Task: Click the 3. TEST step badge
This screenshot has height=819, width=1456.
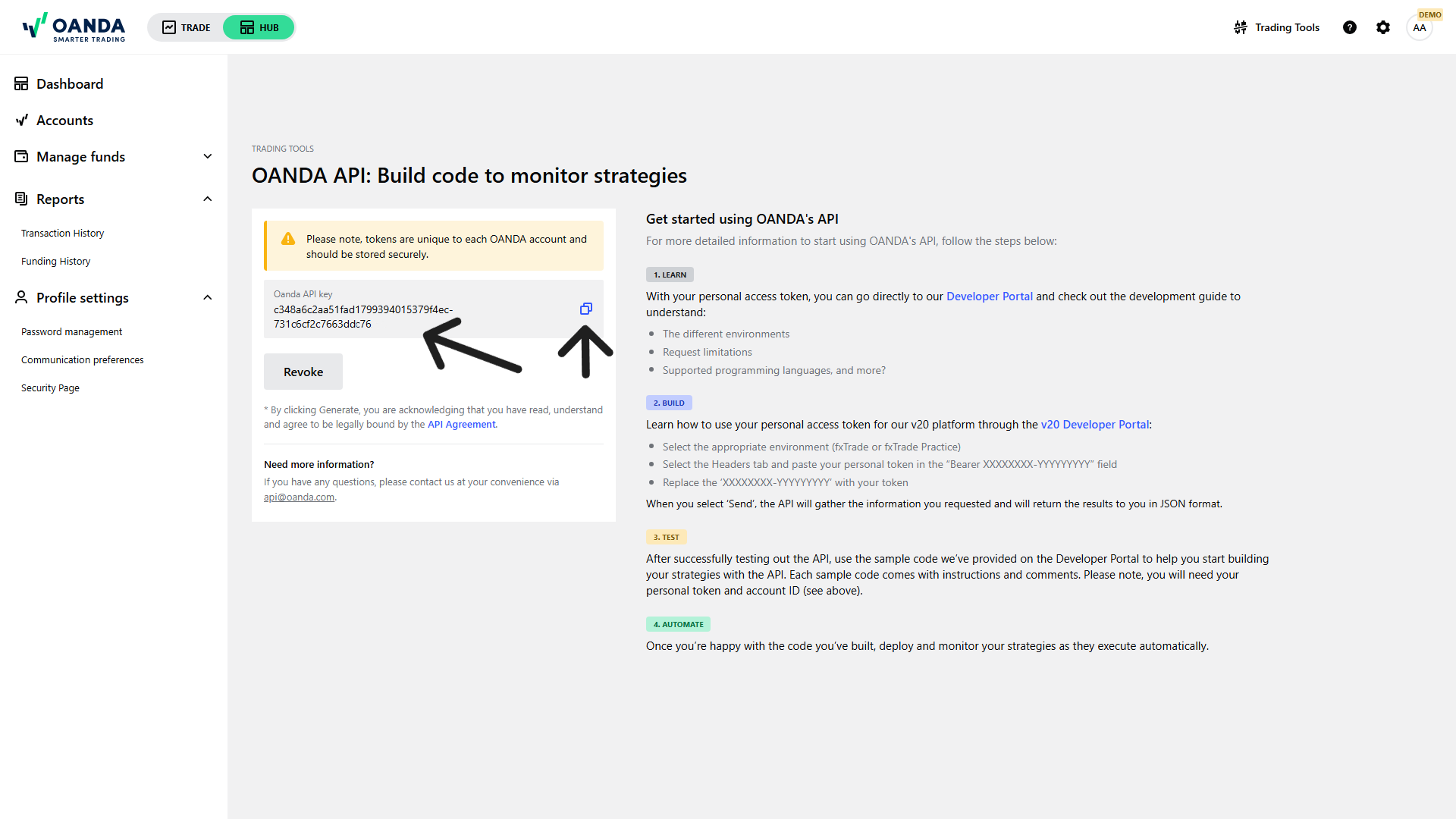Action: click(x=667, y=537)
